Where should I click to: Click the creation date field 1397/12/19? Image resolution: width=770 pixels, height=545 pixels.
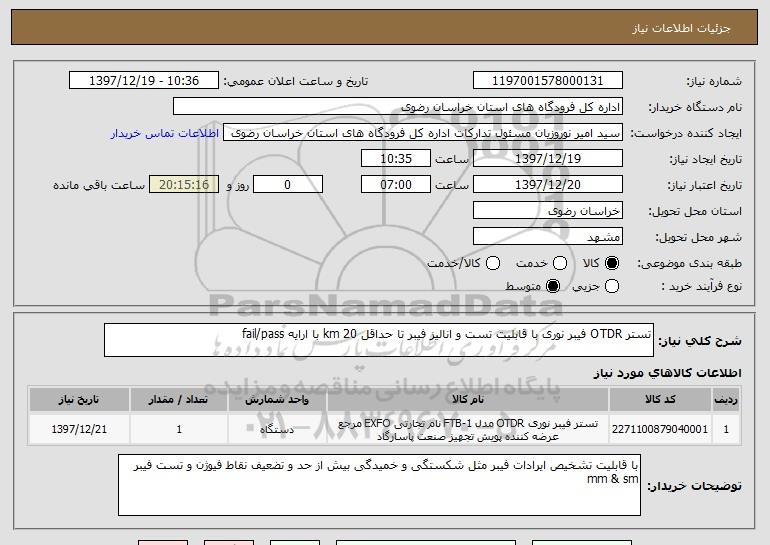point(548,159)
